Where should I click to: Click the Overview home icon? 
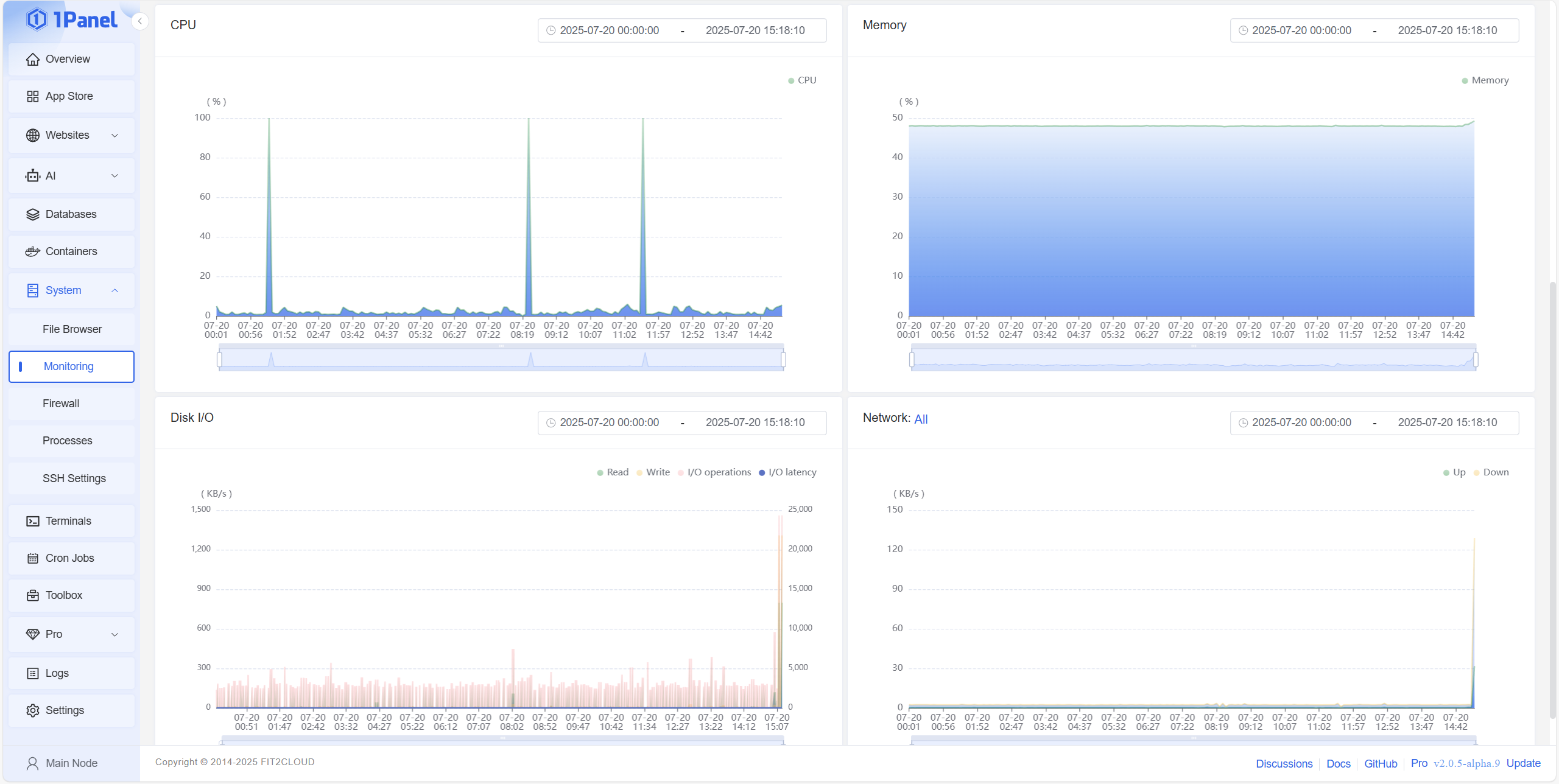click(x=33, y=59)
